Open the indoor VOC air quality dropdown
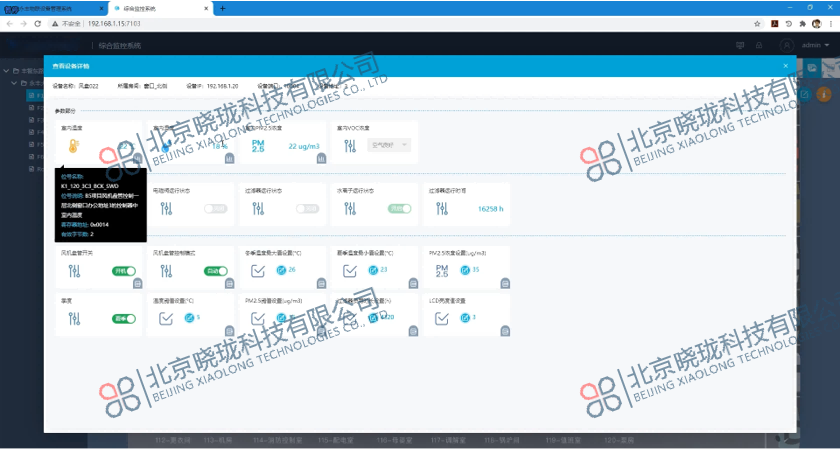The width and height of the screenshot is (840, 449). point(390,146)
